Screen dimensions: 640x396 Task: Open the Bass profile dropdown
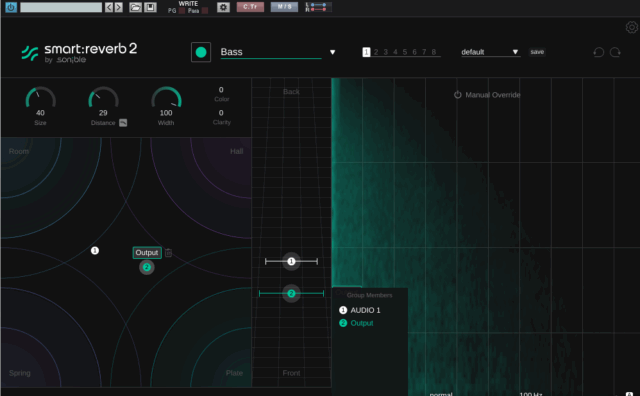click(271, 52)
